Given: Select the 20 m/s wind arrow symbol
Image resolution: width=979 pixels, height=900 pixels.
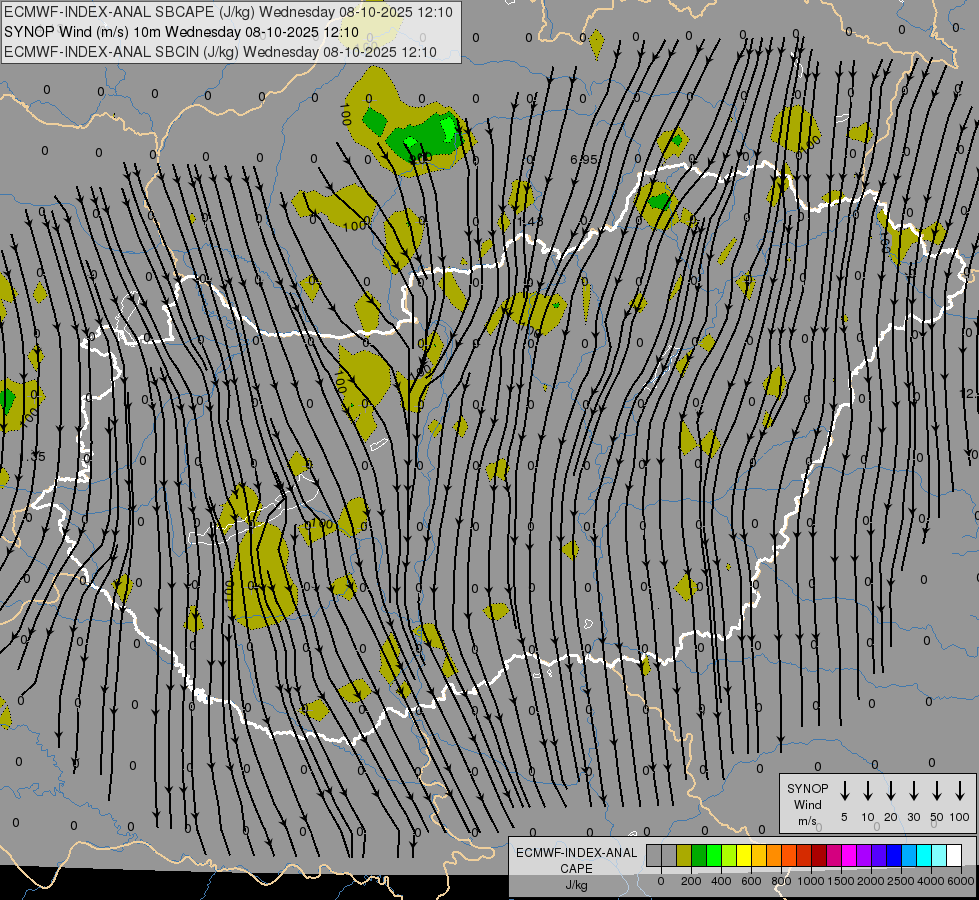Looking at the screenshot, I should 891,790.
